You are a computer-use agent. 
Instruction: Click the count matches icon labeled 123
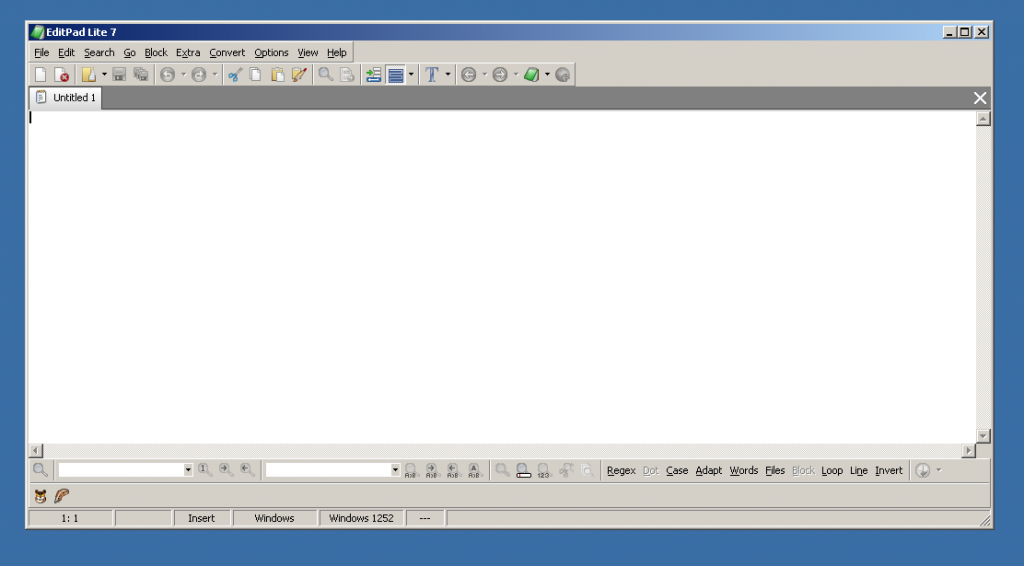(544, 471)
